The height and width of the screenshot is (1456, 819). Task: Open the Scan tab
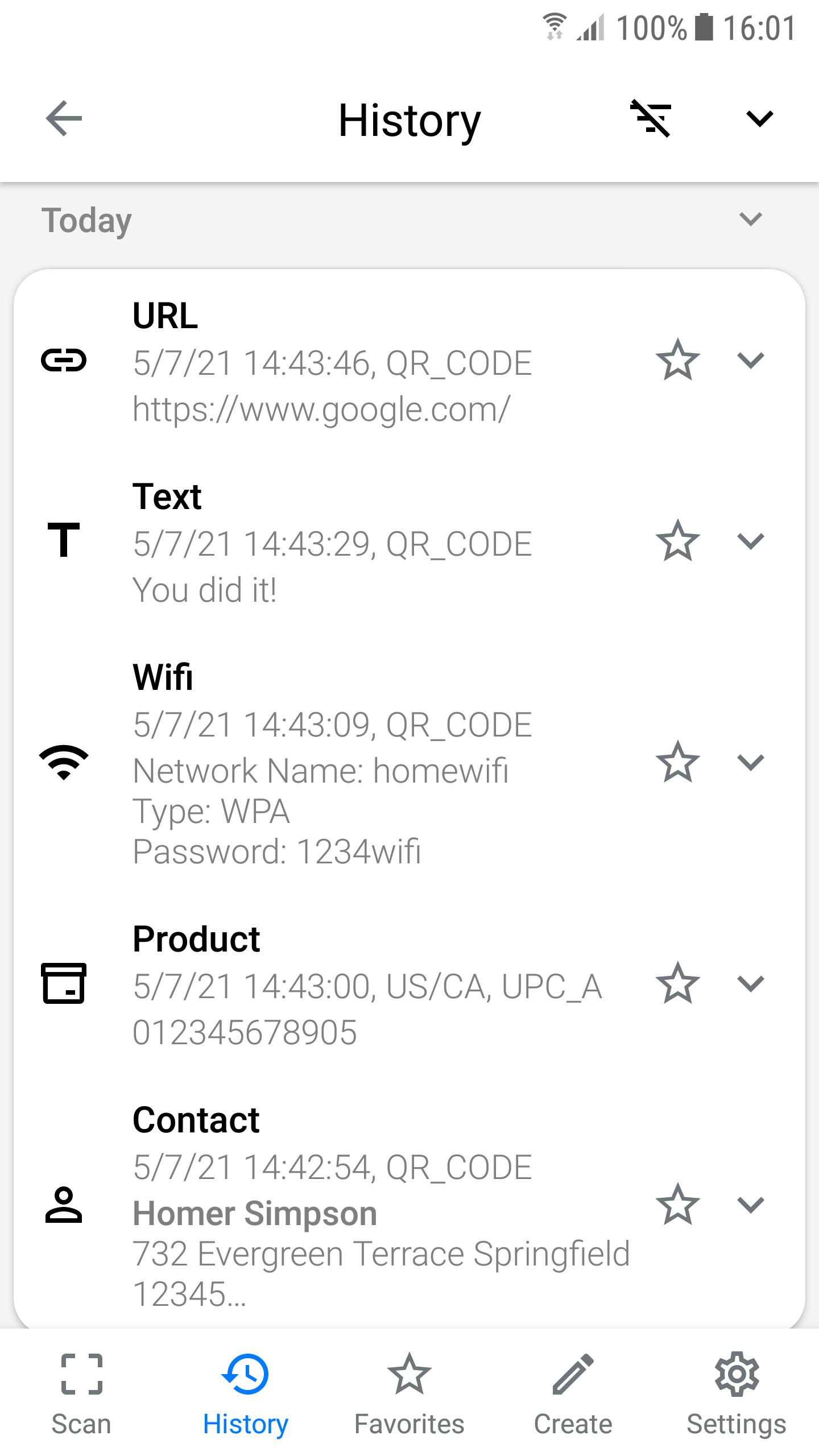[x=81, y=1393]
